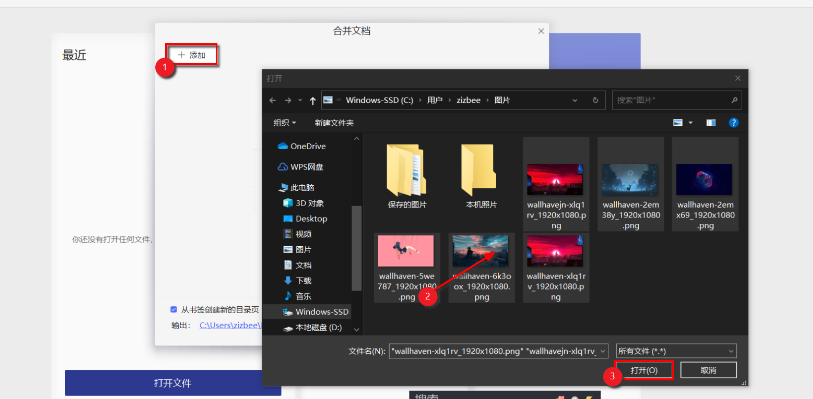Click navigation pane scrollbar up arrow
Image resolution: width=813 pixels, height=399 pixels.
[356, 138]
